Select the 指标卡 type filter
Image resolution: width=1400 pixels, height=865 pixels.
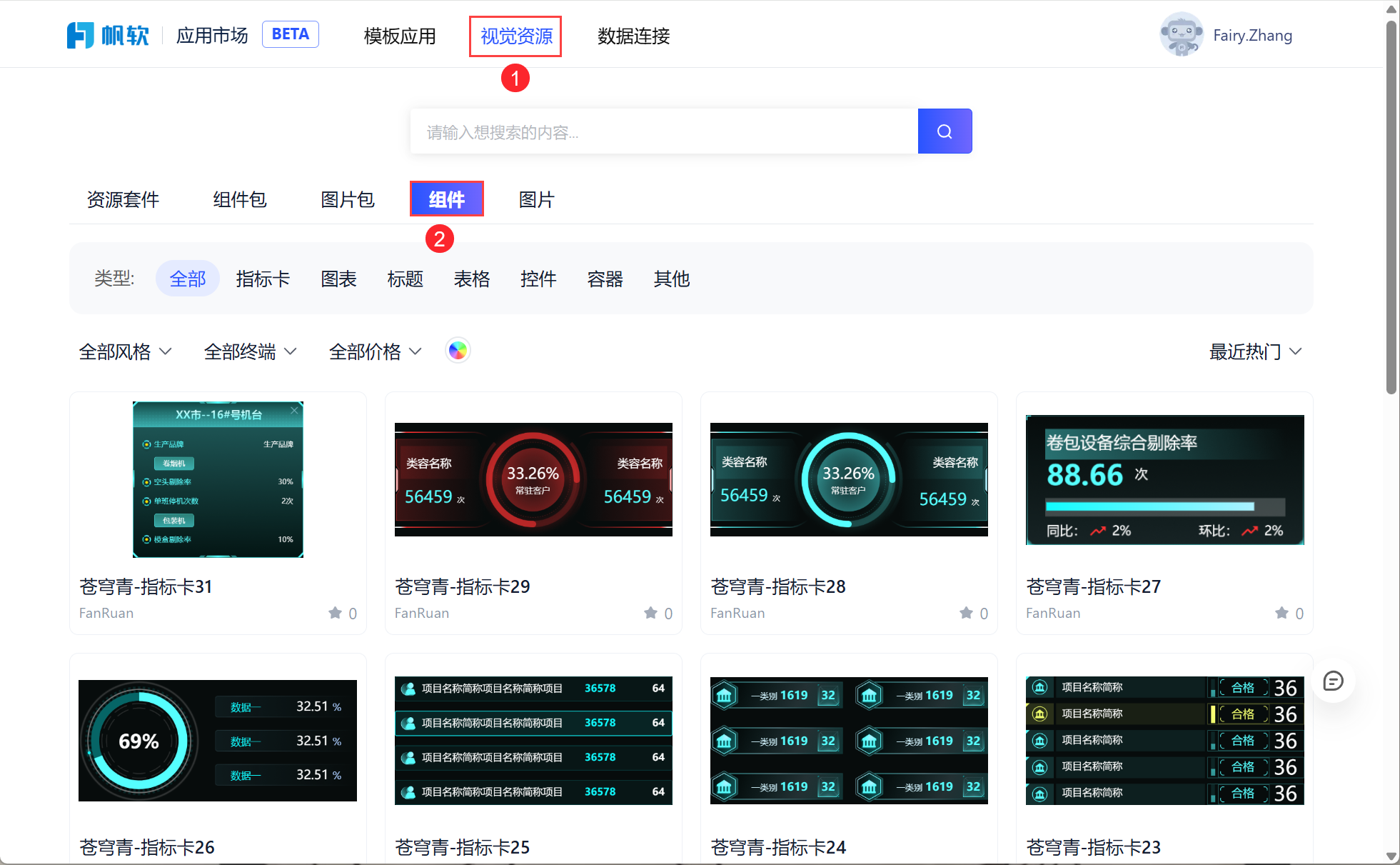point(263,279)
